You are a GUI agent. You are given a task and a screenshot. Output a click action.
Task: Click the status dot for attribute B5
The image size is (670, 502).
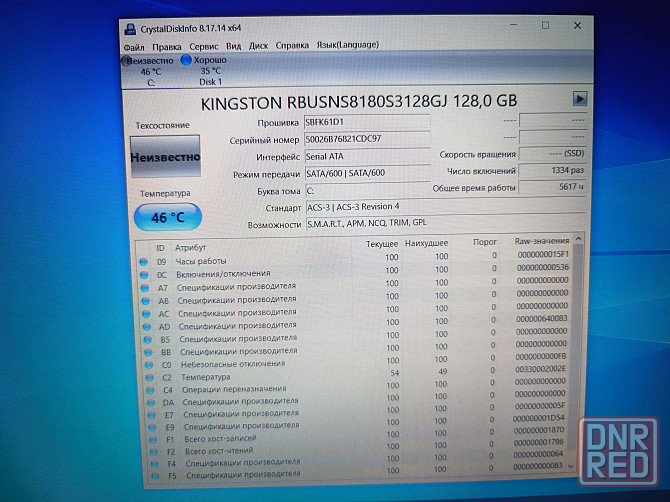[x=147, y=340]
